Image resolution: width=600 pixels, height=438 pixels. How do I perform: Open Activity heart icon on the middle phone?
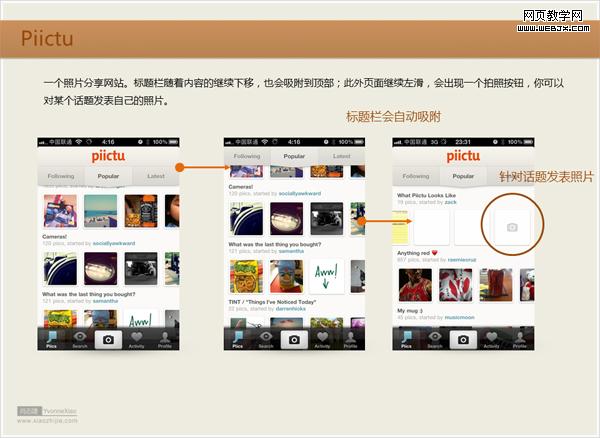click(323, 340)
